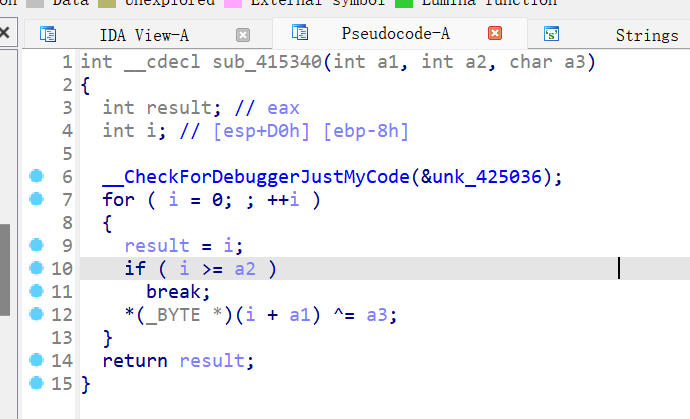
Task: Toggle breakpoint dot on line 12
Action: 37,314
